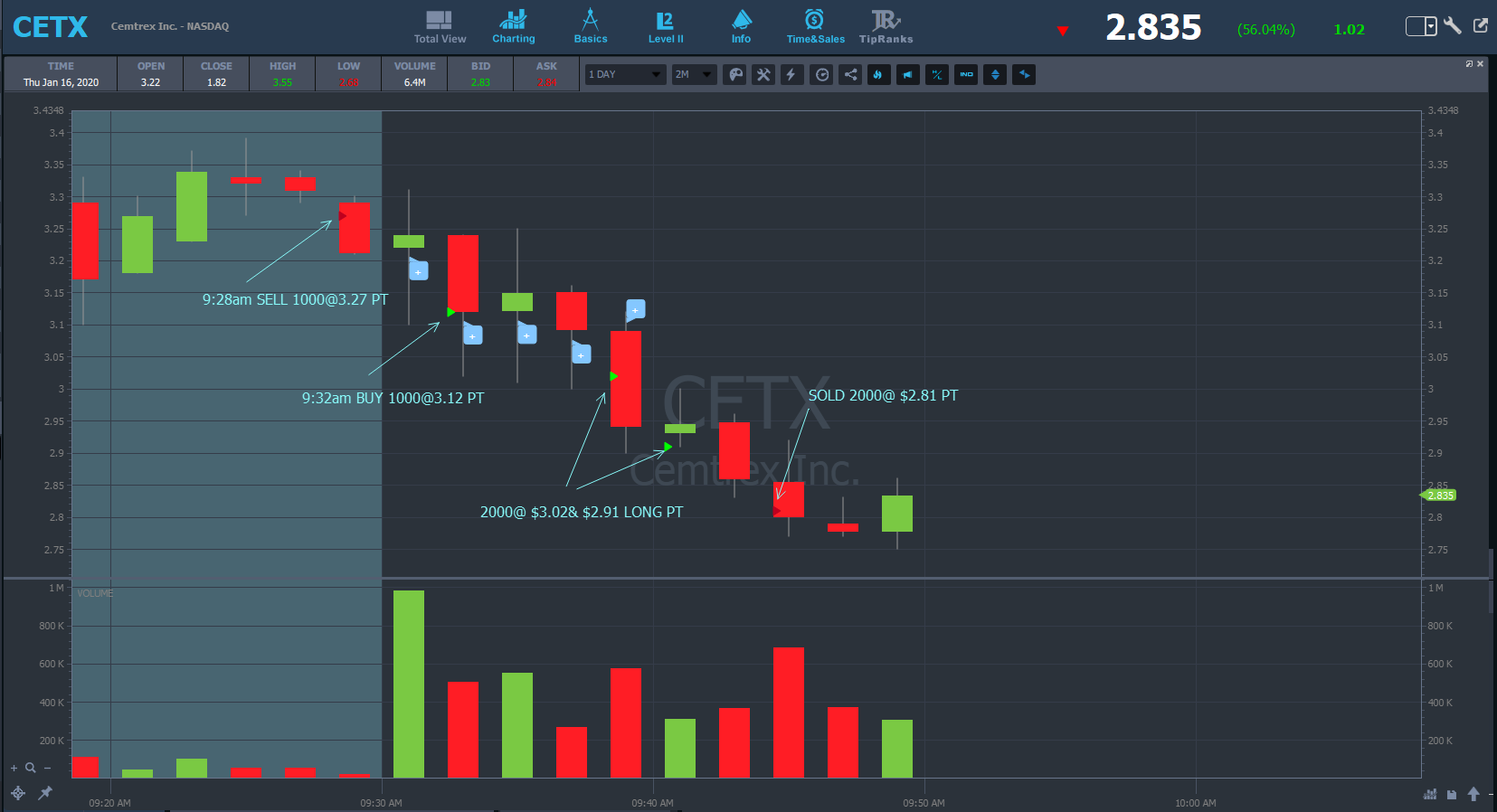Screen dimensions: 1497x812
Task: Select the '9:28am SELL 1000@3.27 PT' annotation
Action: tap(295, 299)
